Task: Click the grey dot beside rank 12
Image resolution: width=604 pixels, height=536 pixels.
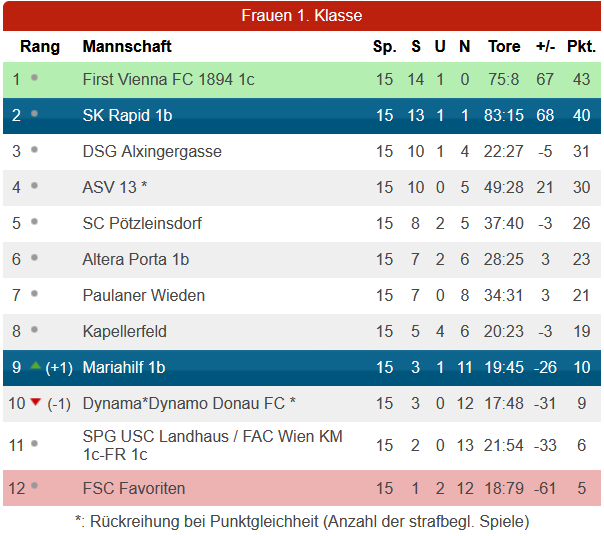Action: [34, 486]
